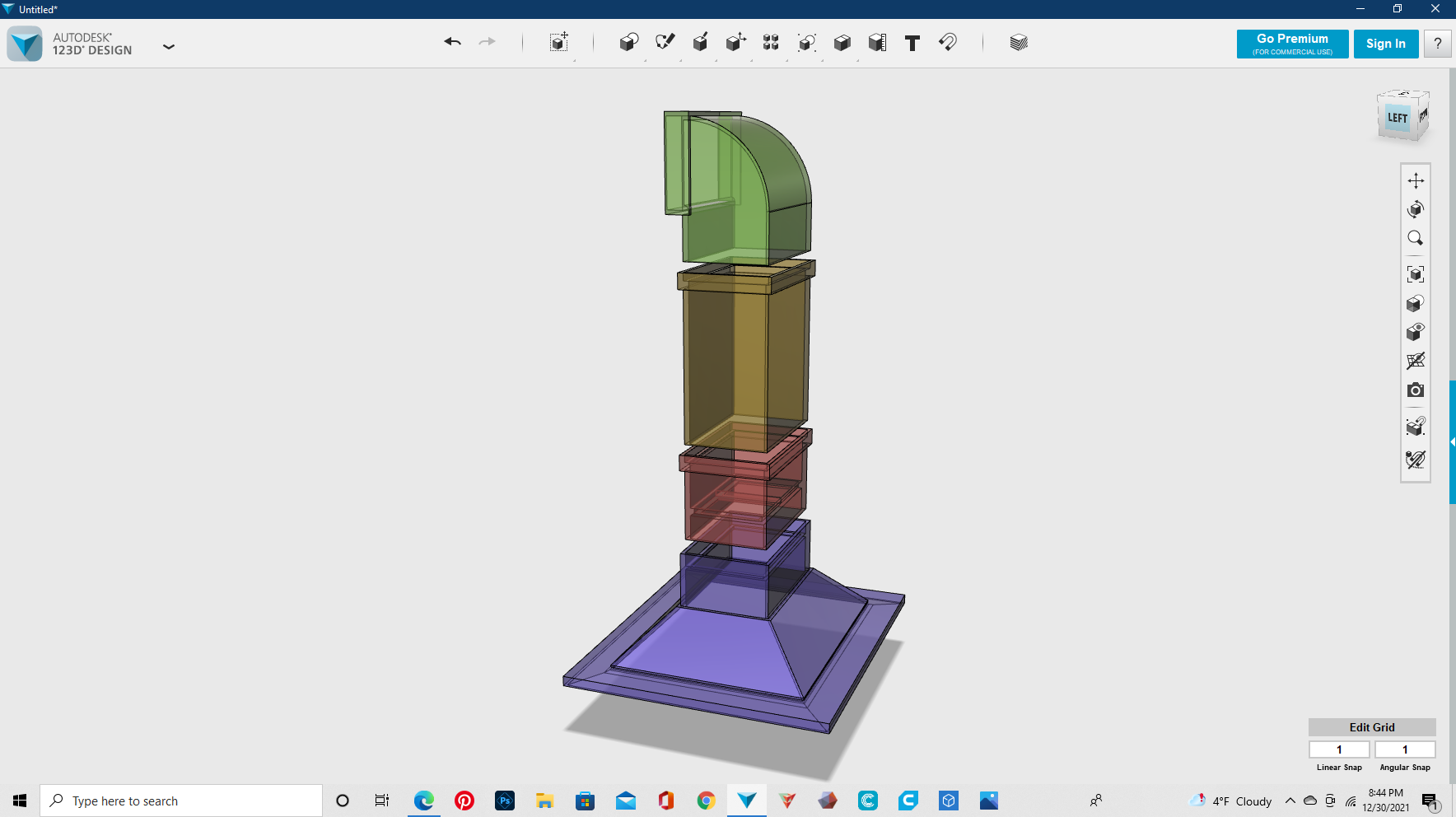Open Google Chrome from the taskbar
This screenshot has width=1456, height=817.
click(x=706, y=801)
